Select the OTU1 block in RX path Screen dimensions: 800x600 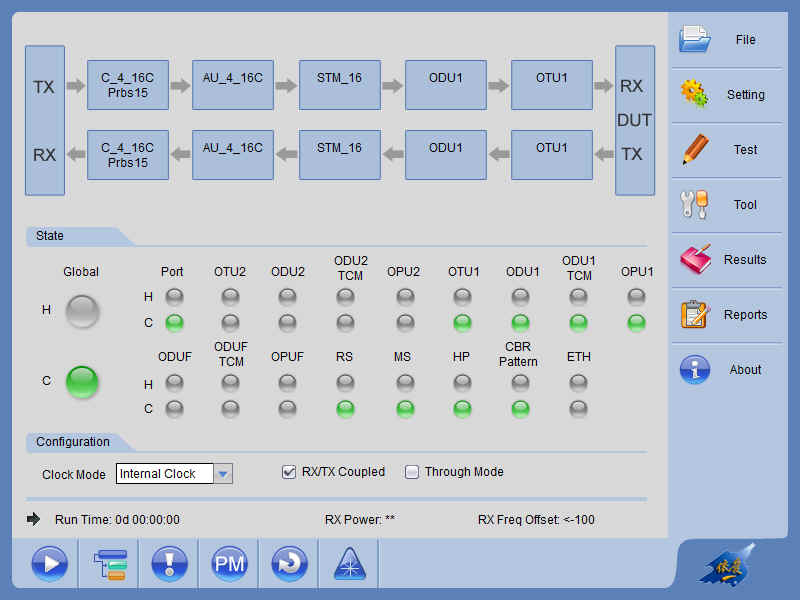[x=551, y=155]
